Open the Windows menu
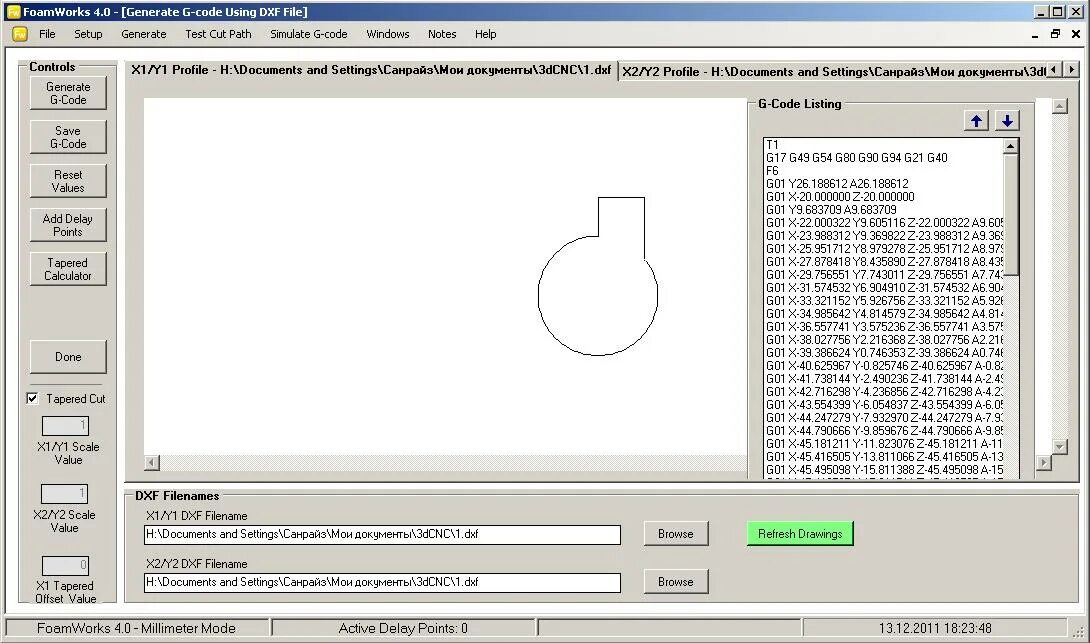The image size is (1090, 643). pos(388,34)
